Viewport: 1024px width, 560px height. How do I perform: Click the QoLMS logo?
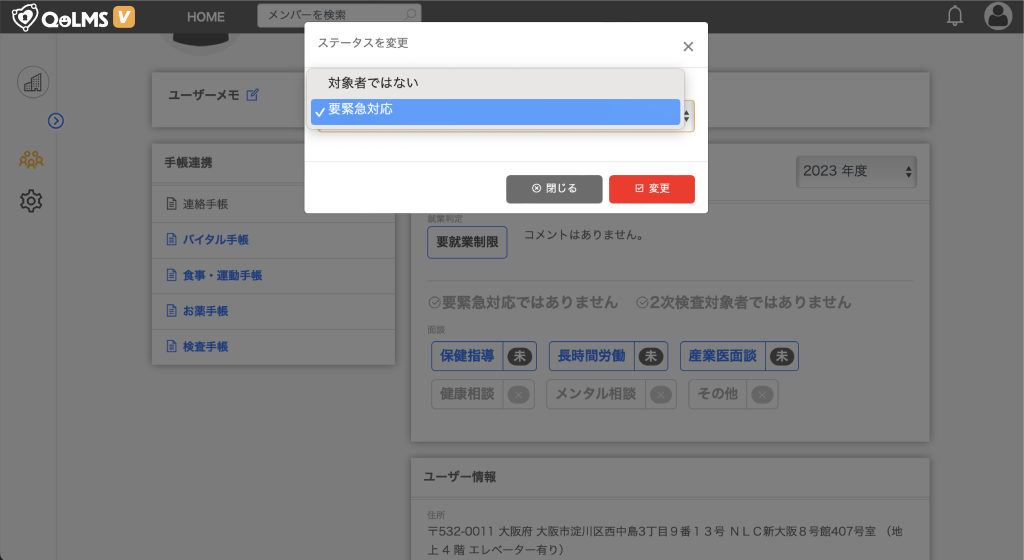pos(72,17)
